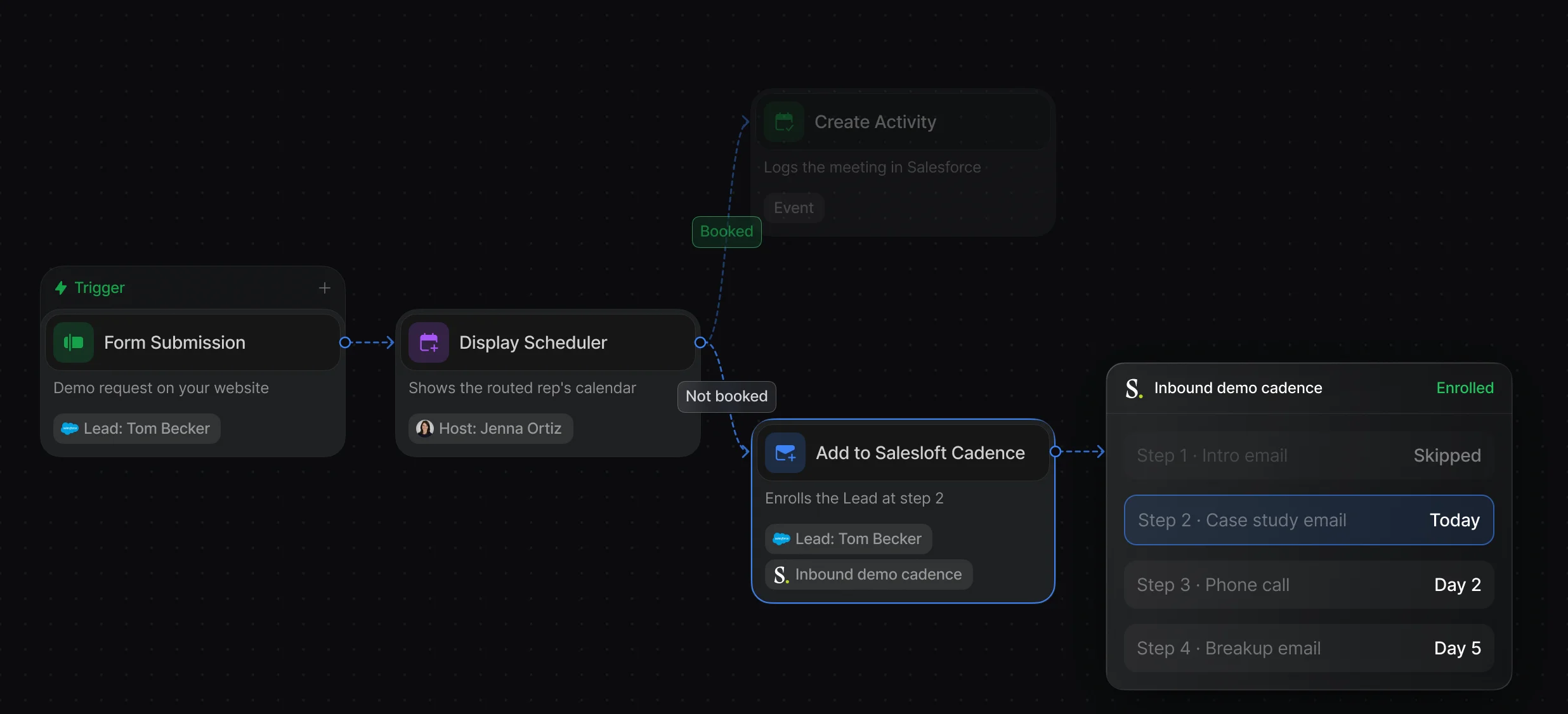
Task: Click the Trigger header label
Action: click(100, 288)
